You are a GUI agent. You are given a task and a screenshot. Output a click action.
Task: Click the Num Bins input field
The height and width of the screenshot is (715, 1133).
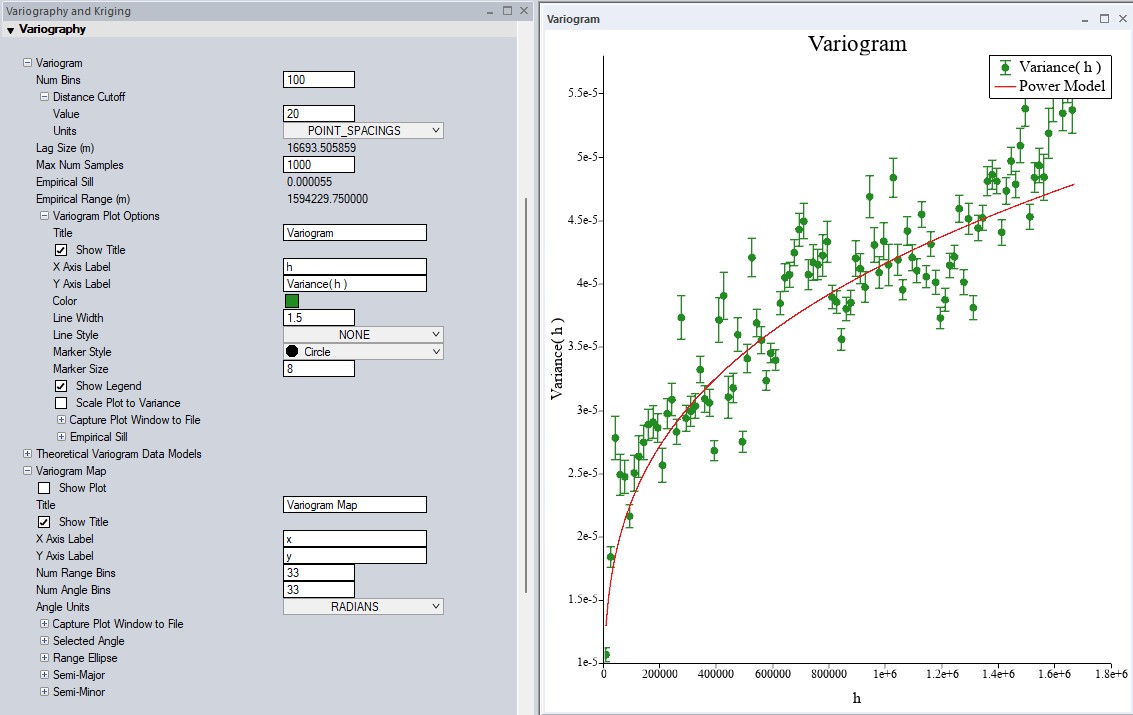tap(319, 80)
